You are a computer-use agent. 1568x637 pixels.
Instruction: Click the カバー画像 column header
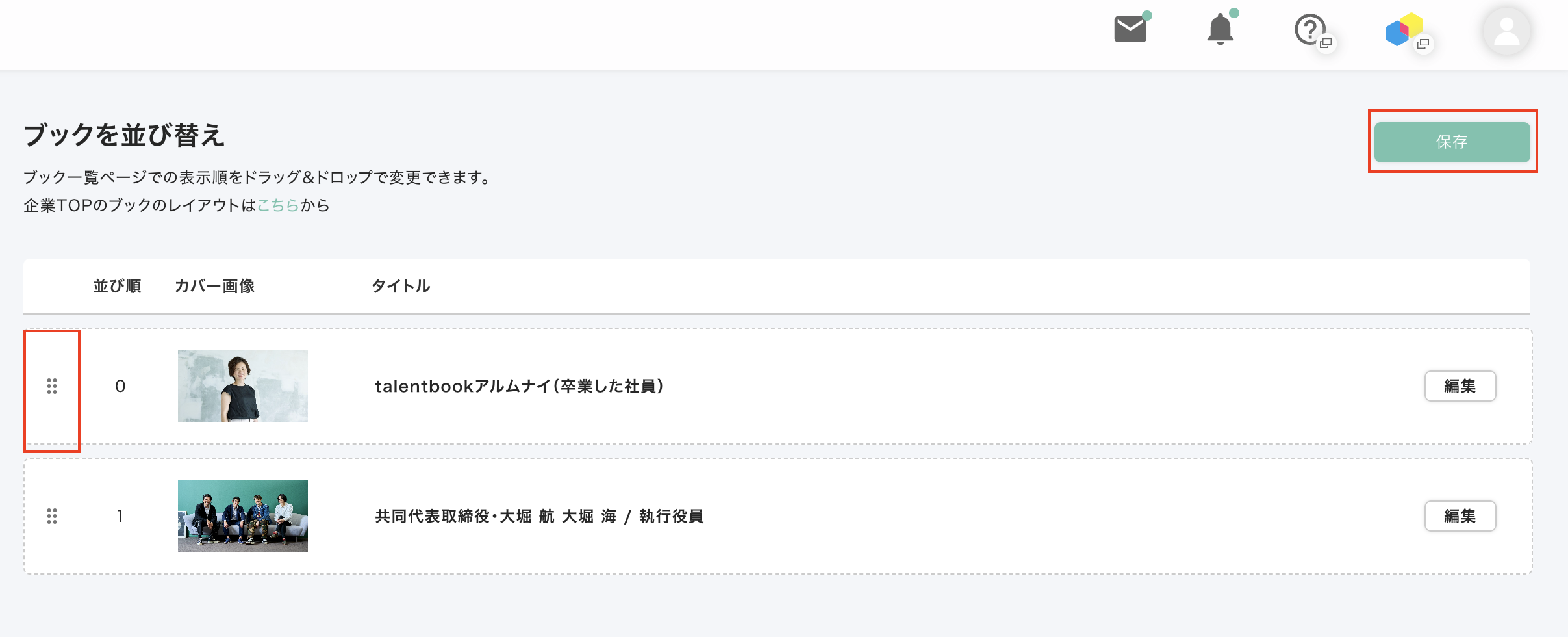tap(214, 286)
